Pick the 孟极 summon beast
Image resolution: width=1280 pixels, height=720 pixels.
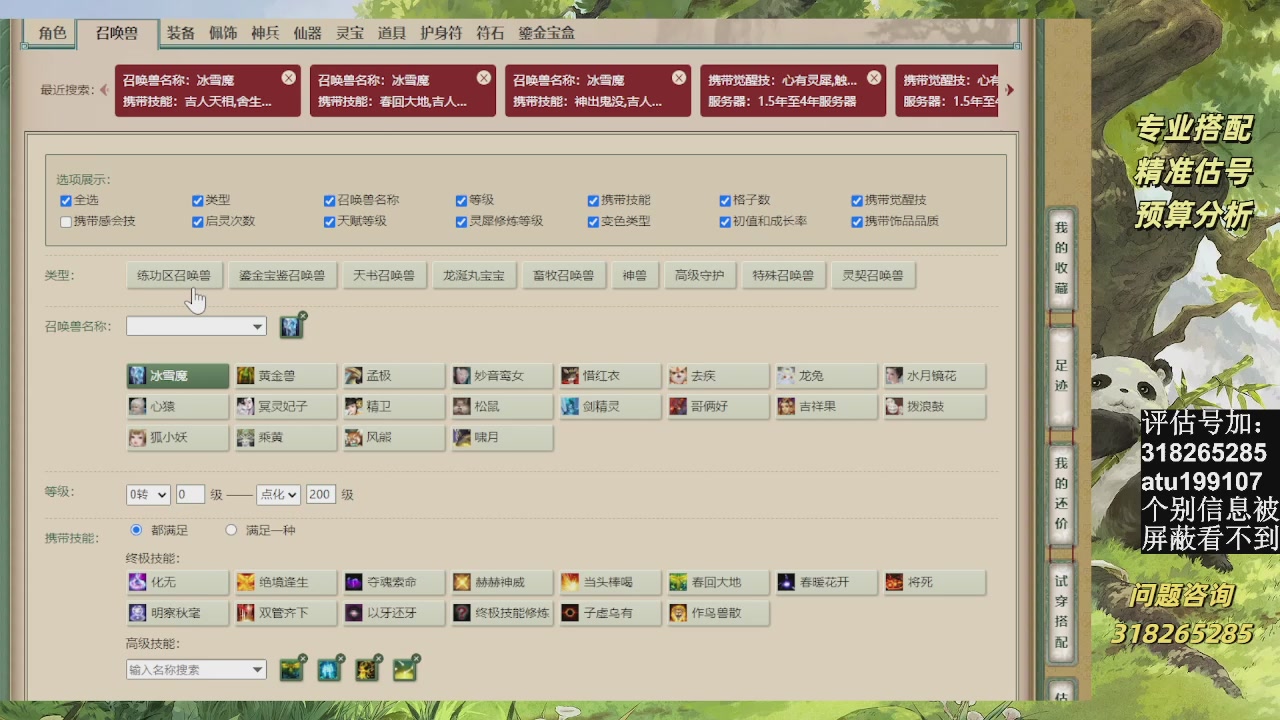pos(393,376)
